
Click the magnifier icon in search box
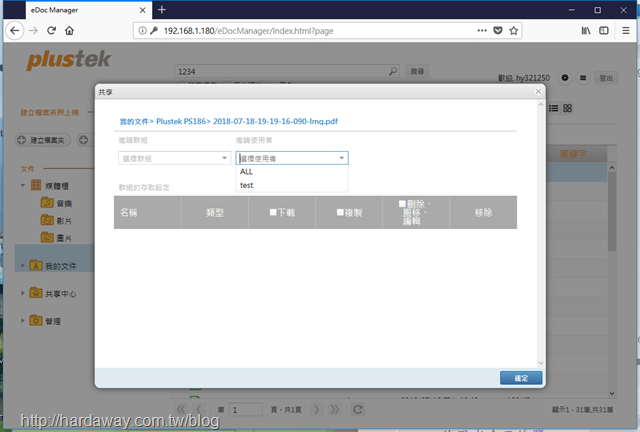click(x=393, y=71)
